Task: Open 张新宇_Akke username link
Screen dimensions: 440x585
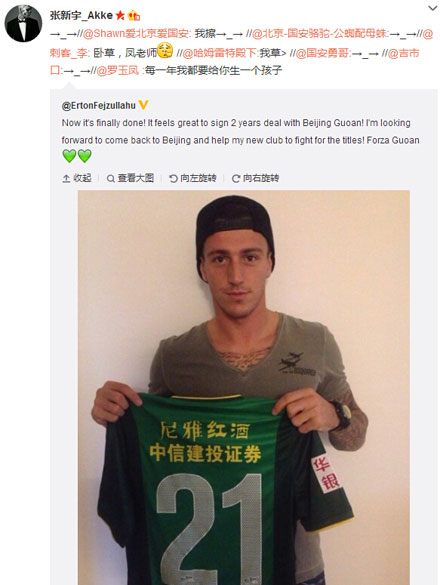Action: [x=81, y=15]
